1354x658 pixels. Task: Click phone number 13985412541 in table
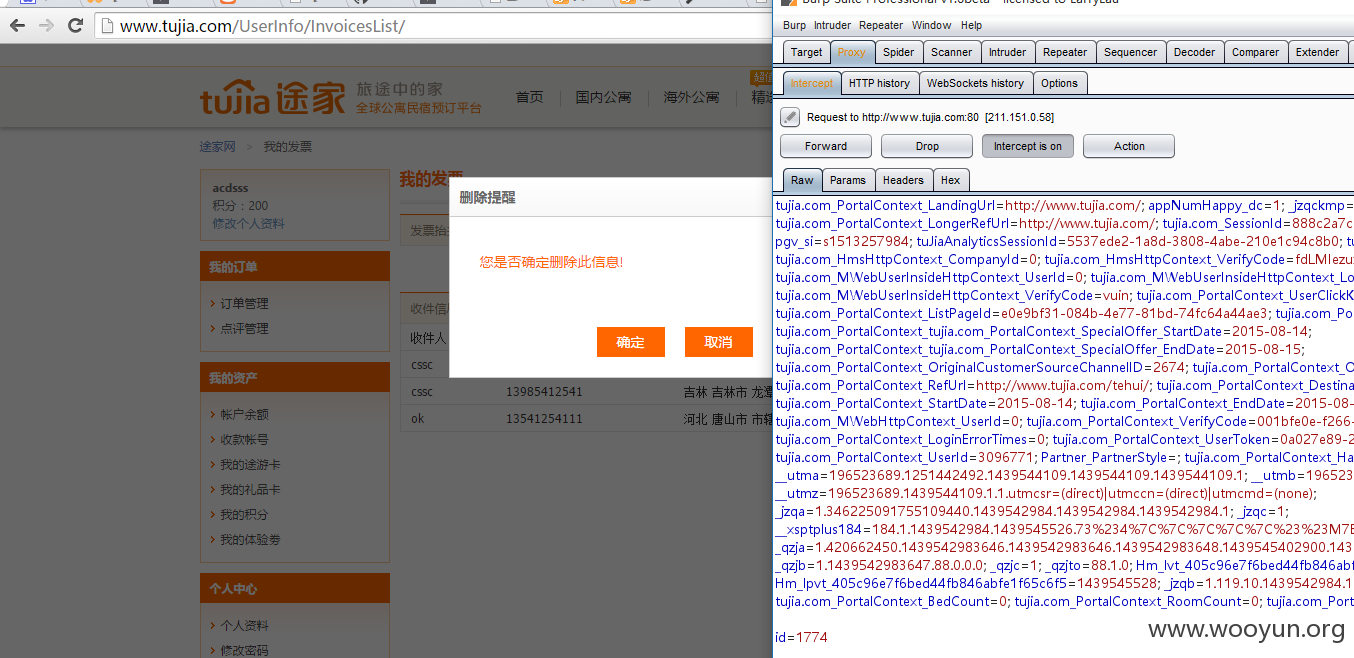click(543, 391)
